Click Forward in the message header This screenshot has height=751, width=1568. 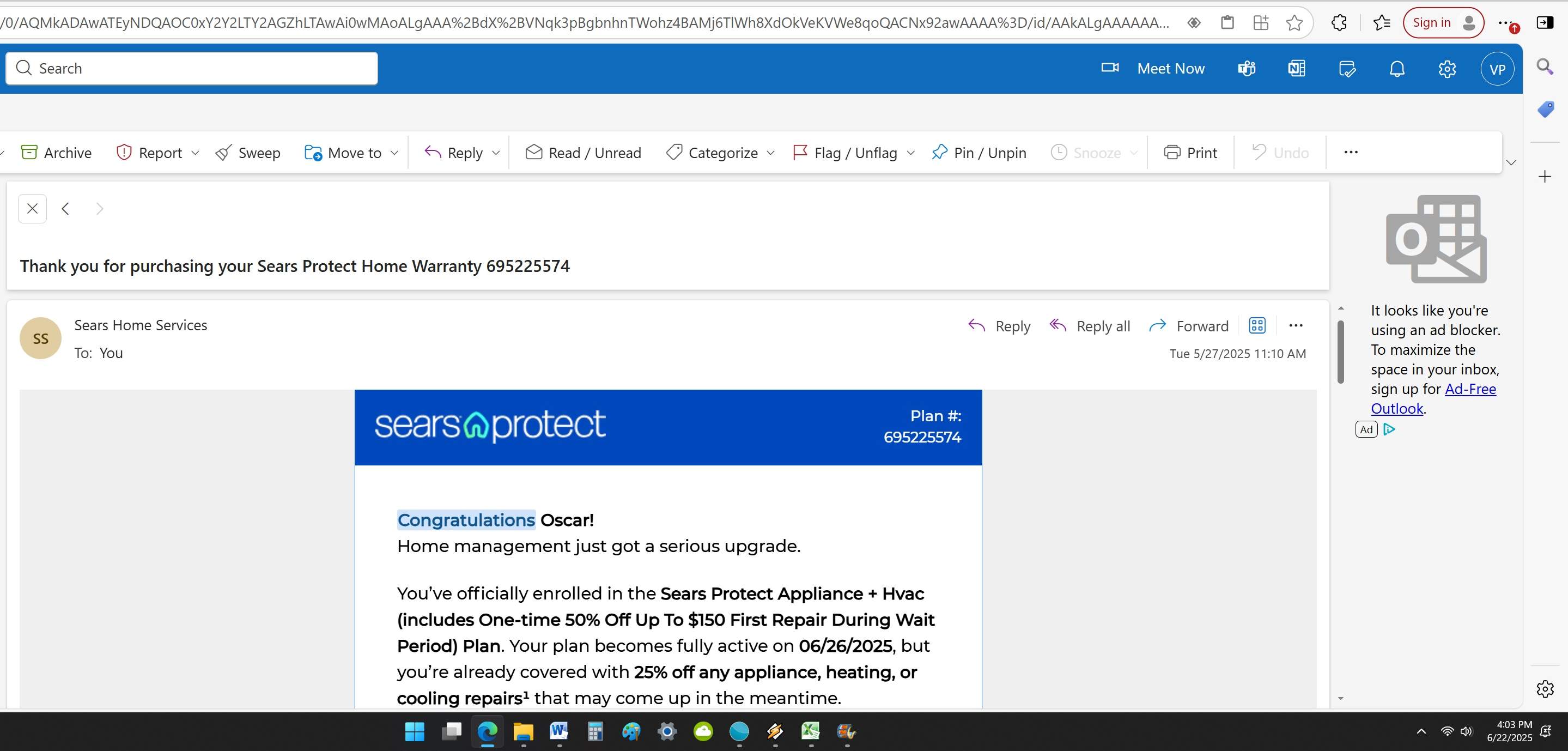(1189, 326)
